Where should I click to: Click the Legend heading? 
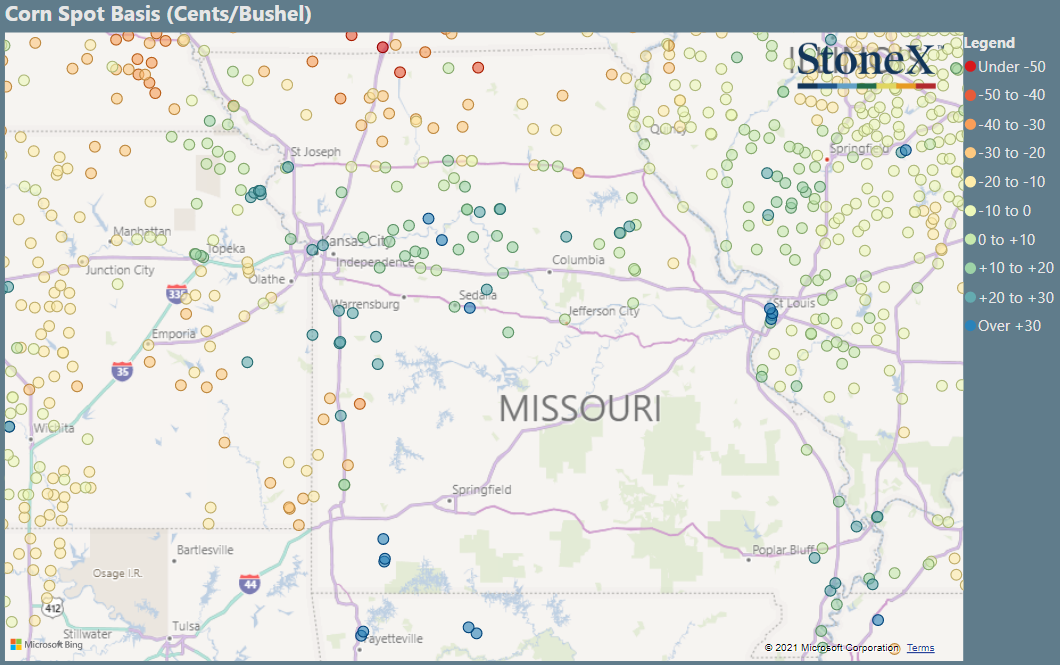pos(989,43)
